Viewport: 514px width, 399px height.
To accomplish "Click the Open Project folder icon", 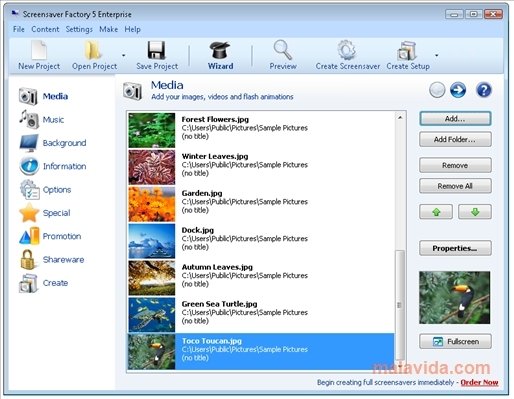I will (x=93, y=51).
